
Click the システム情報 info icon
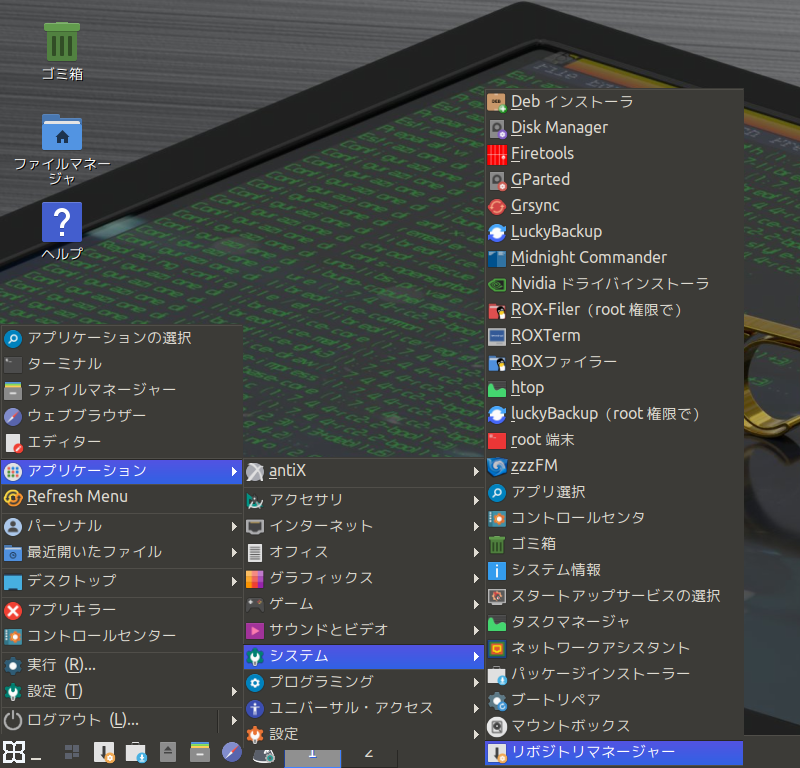496,570
